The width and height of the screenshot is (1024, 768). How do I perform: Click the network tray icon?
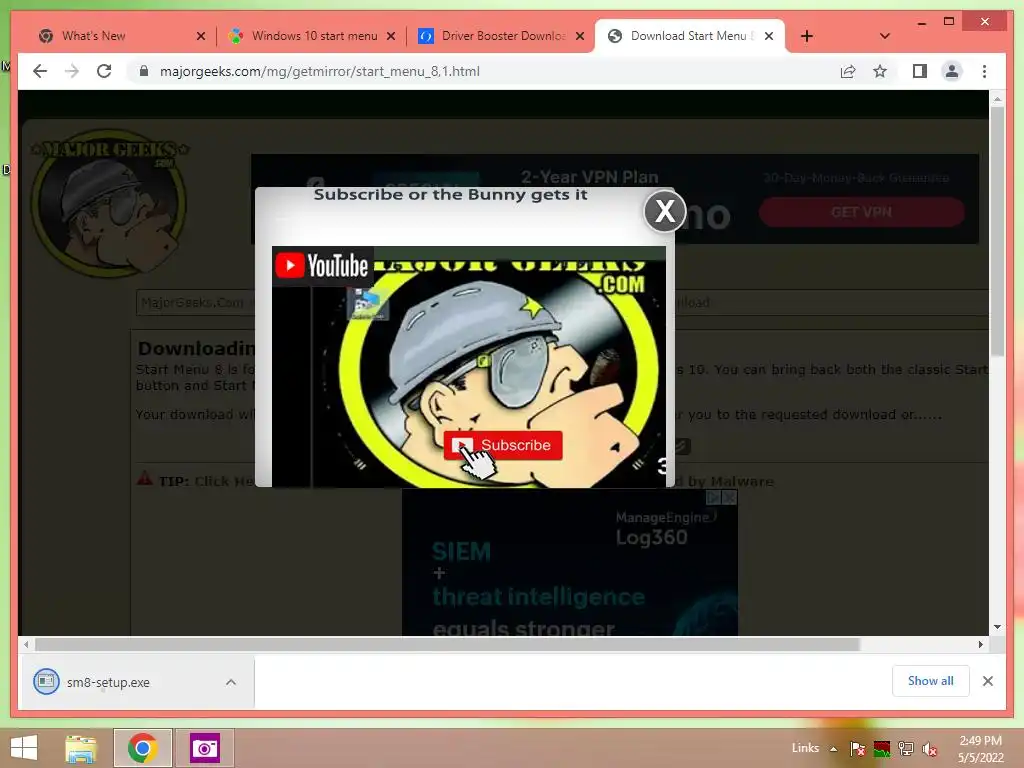[906, 748]
